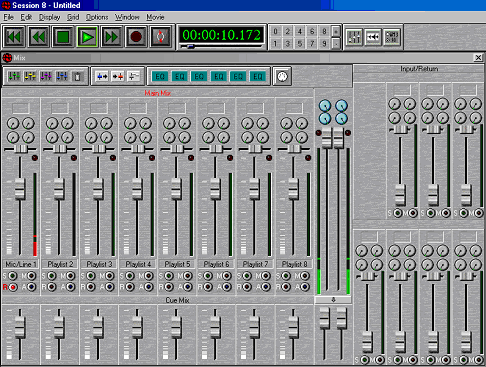
Task: Click the blue double-arrow icon in Mix toolbar
Action: 102,76
